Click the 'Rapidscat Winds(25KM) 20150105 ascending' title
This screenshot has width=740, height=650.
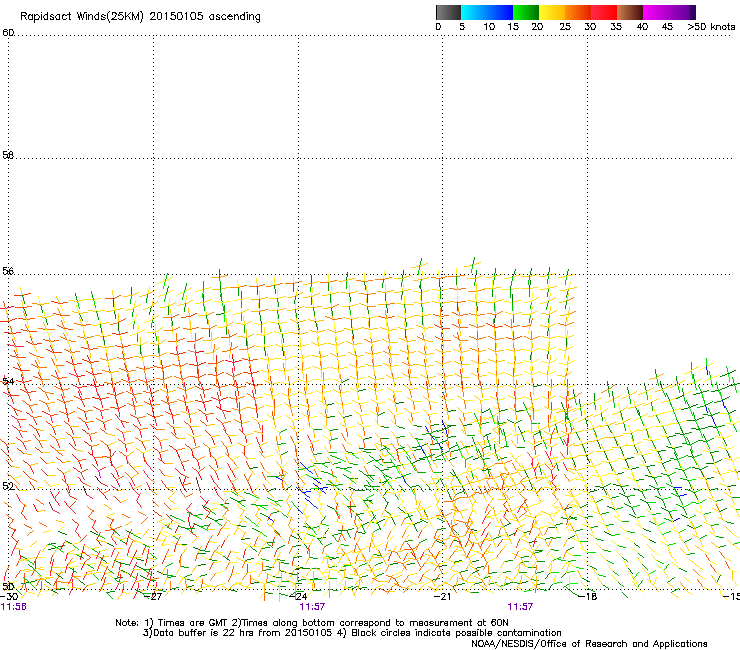pyautogui.click(x=140, y=17)
